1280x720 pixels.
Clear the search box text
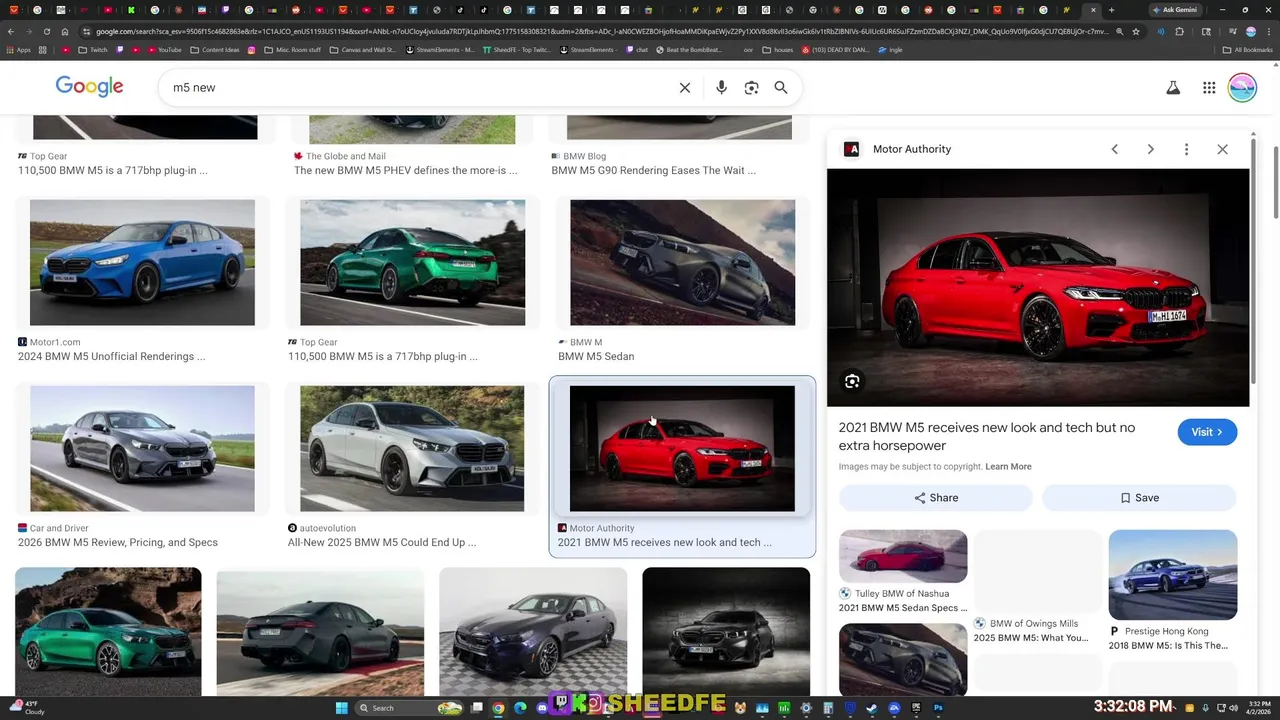click(685, 88)
